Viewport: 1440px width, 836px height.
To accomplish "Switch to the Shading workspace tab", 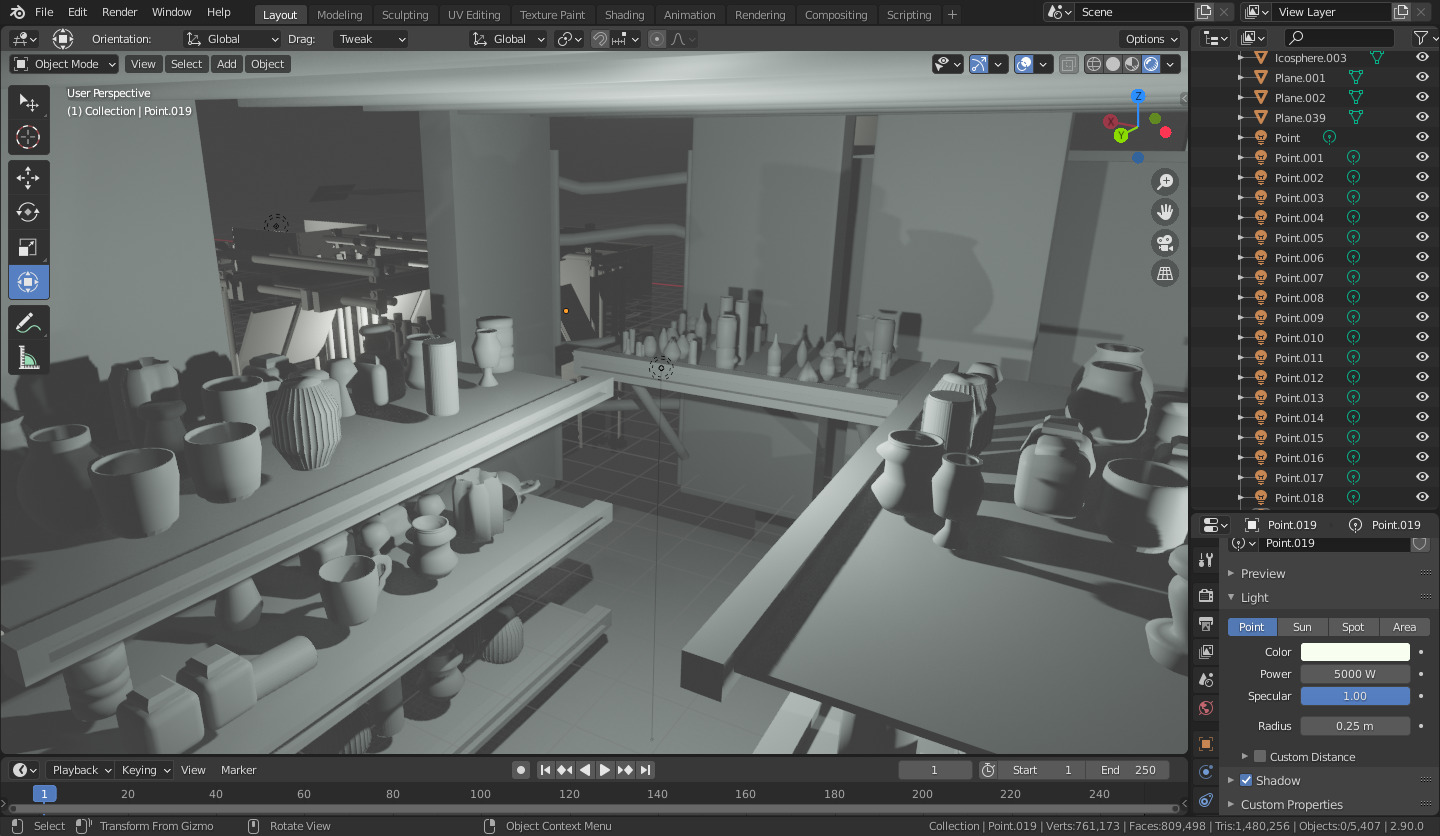I will click(x=625, y=15).
